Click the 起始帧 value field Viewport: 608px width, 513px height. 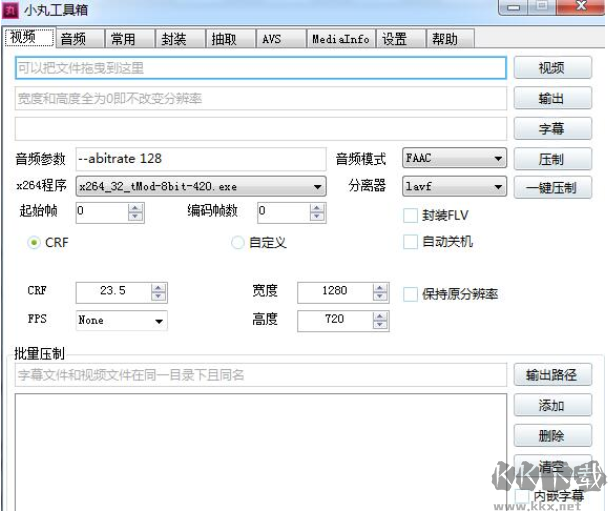click(102, 212)
